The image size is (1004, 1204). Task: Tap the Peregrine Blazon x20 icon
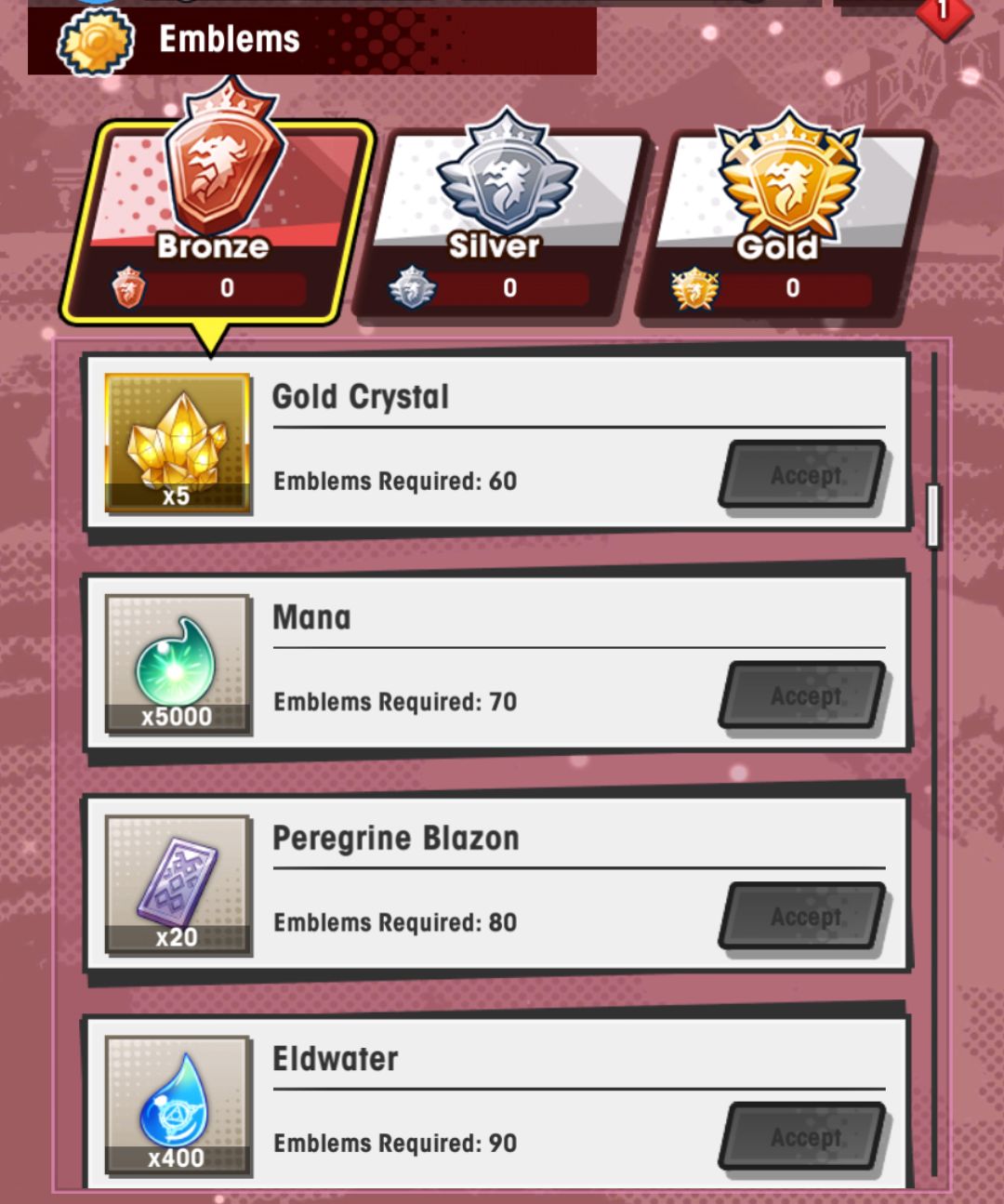[177, 885]
